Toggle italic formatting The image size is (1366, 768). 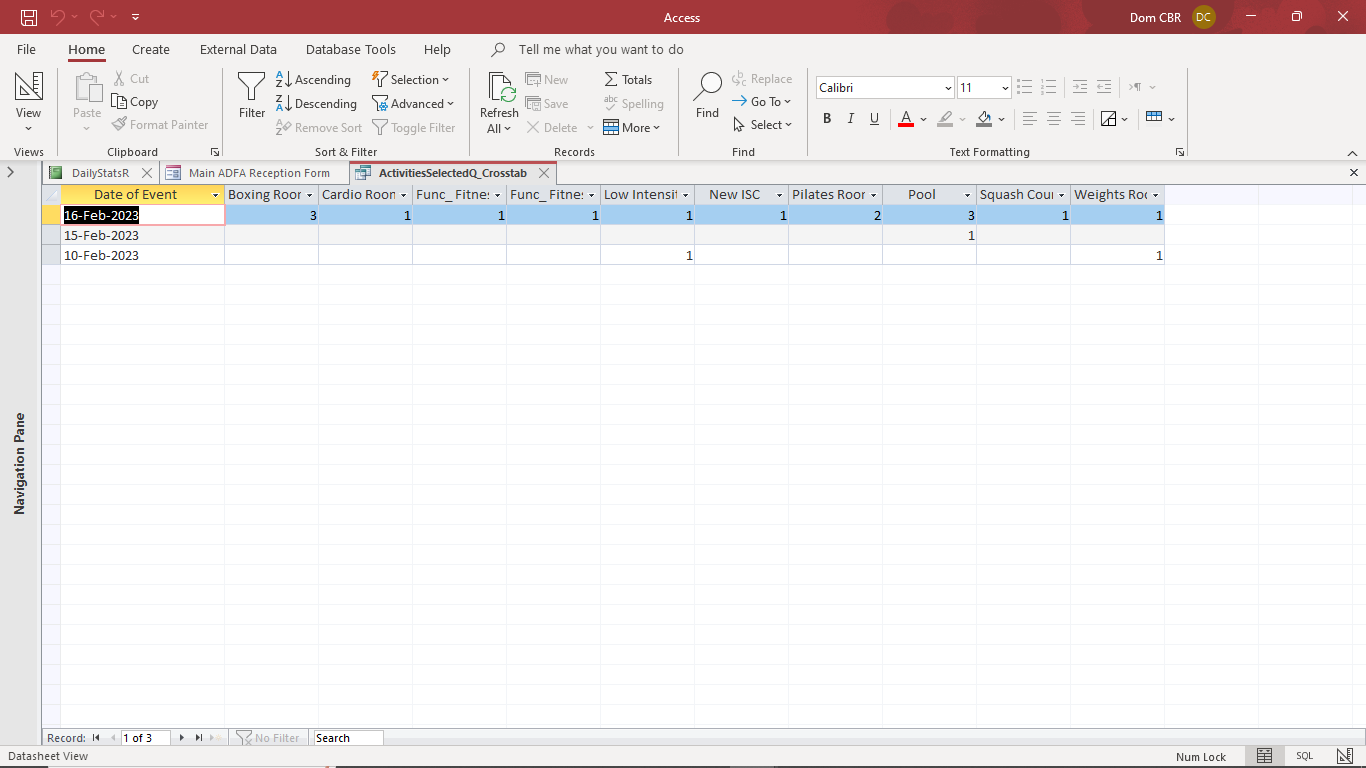click(x=850, y=119)
